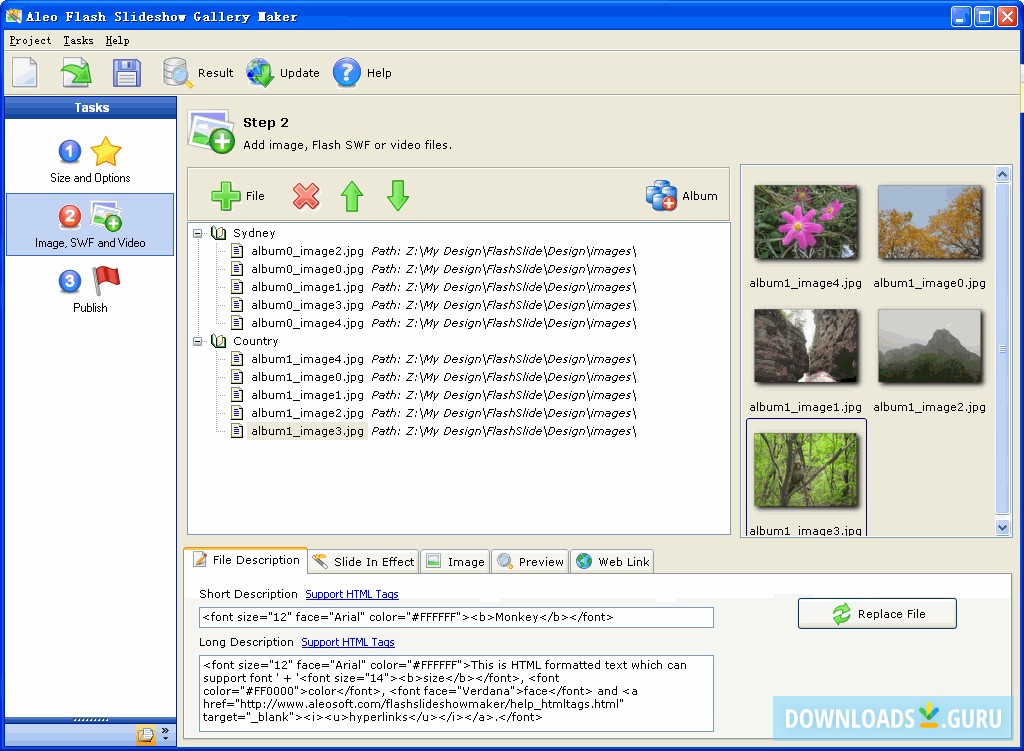
Task: Save project with floppy disk icon
Action: click(x=127, y=72)
